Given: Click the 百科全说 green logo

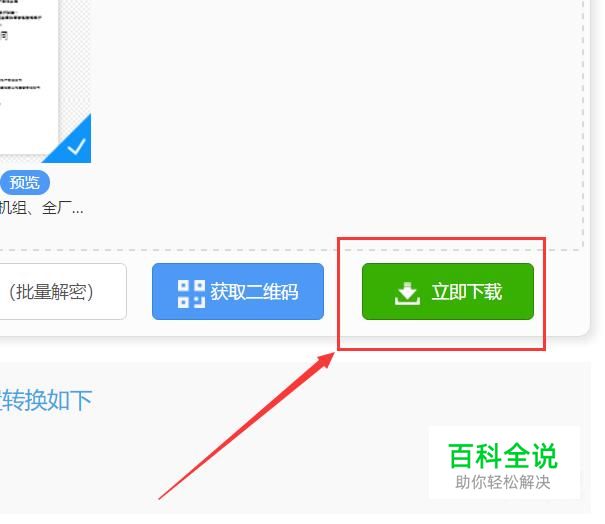Looking at the screenshot, I should (503, 456).
